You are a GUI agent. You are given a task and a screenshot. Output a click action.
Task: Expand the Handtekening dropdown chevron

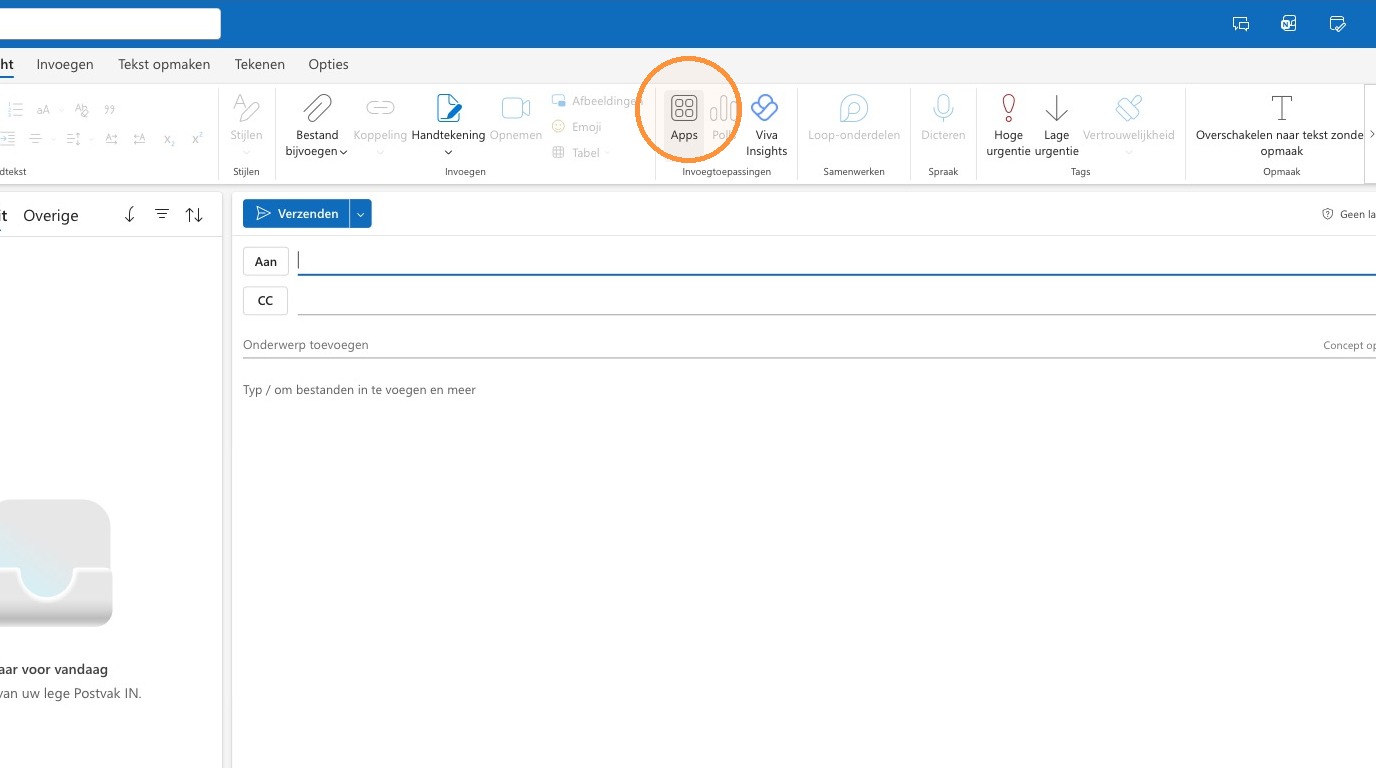click(448, 153)
